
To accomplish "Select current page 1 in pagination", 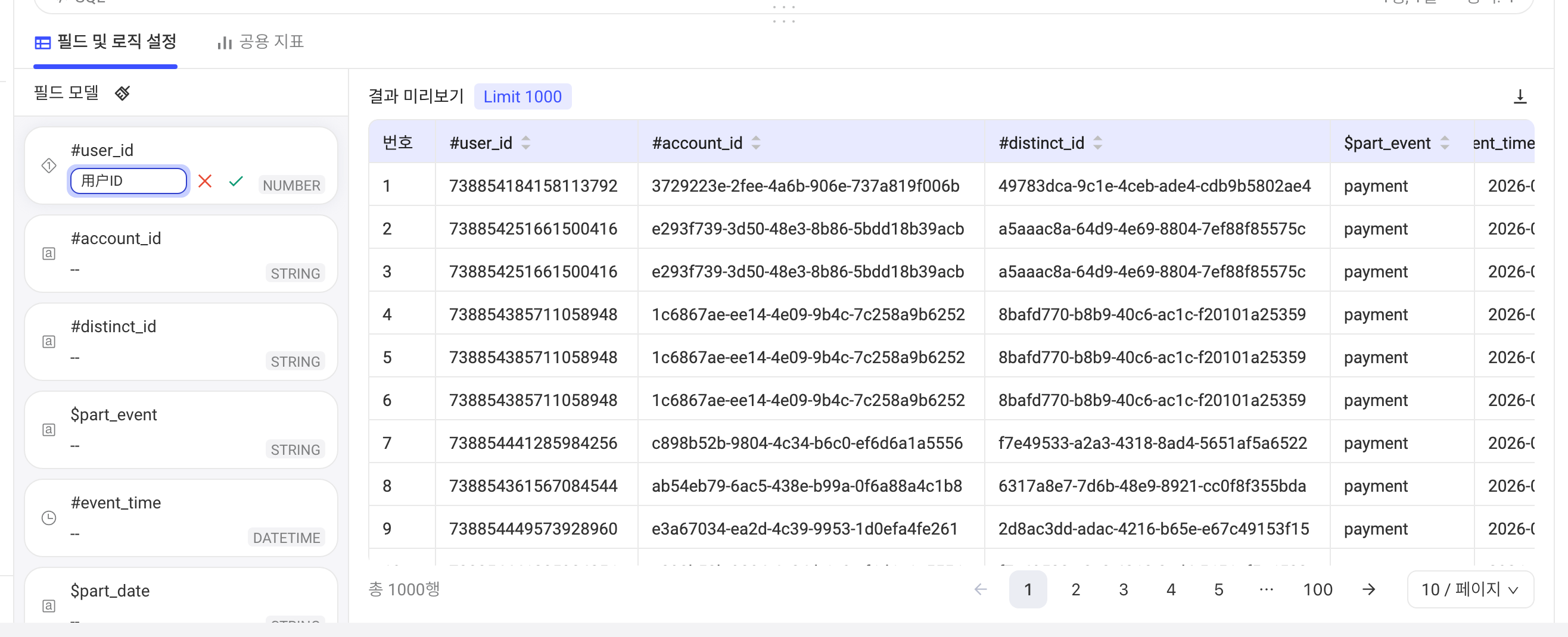I will pyautogui.click(x=1028, y=589).
